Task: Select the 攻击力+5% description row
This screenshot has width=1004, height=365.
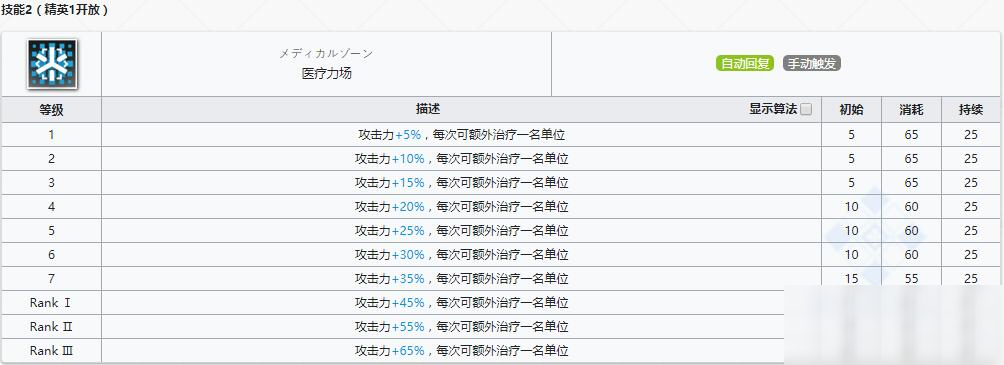Action: [x=461, y=135]
